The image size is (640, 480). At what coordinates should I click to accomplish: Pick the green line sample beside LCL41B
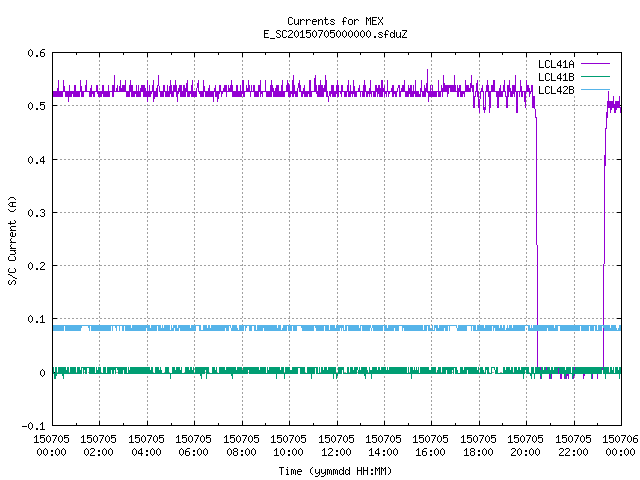tap(595, 76)
